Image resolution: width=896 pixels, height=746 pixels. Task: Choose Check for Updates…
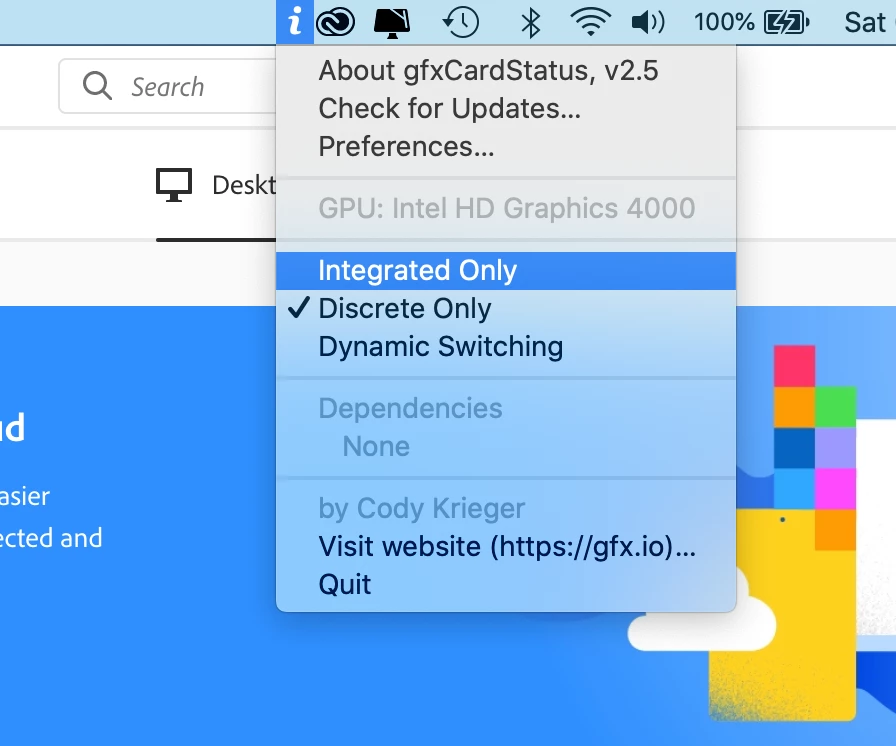[x=506, y=109]
